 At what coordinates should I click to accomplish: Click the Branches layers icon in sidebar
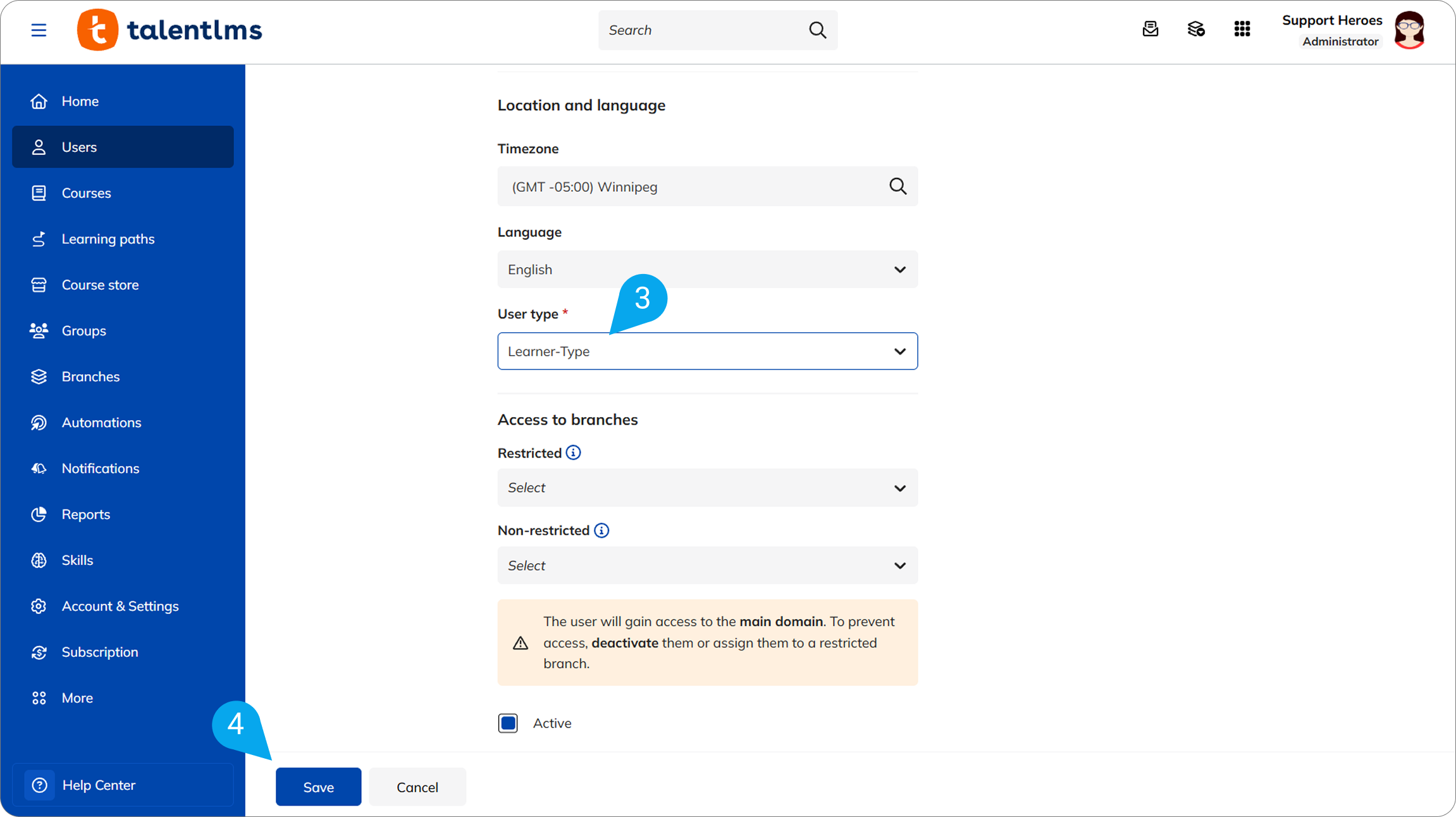(x=39, y=377)
